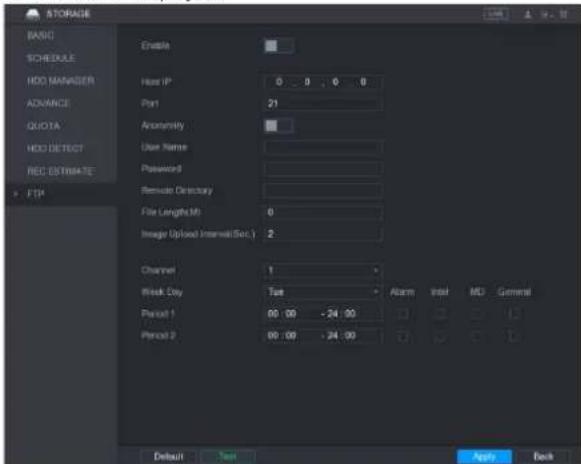The width and height of the screenshot is (581, 464).
Task: Click the File Length field
Action: (323, 212)
